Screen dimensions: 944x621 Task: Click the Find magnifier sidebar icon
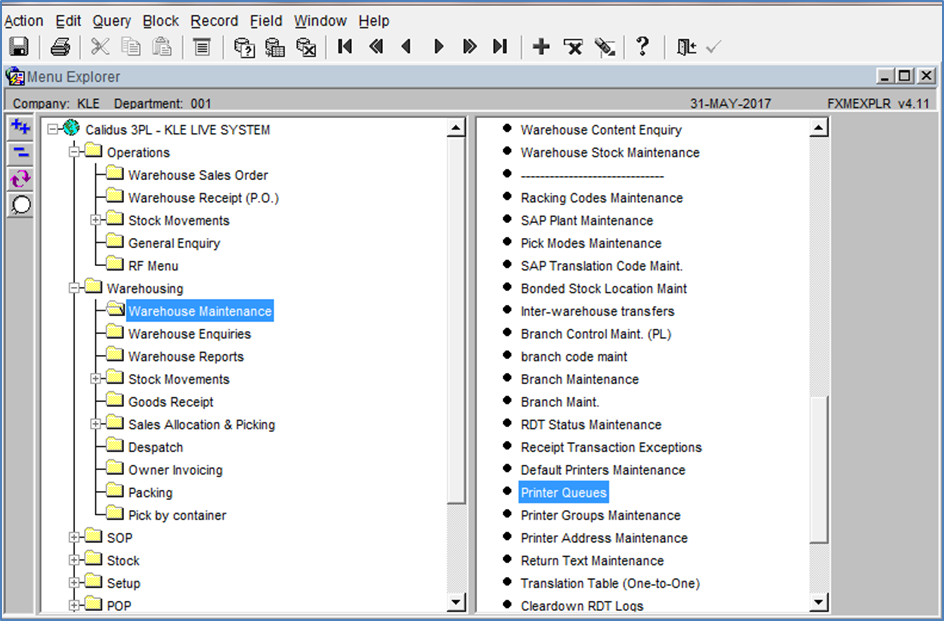[x=20, y=205]
